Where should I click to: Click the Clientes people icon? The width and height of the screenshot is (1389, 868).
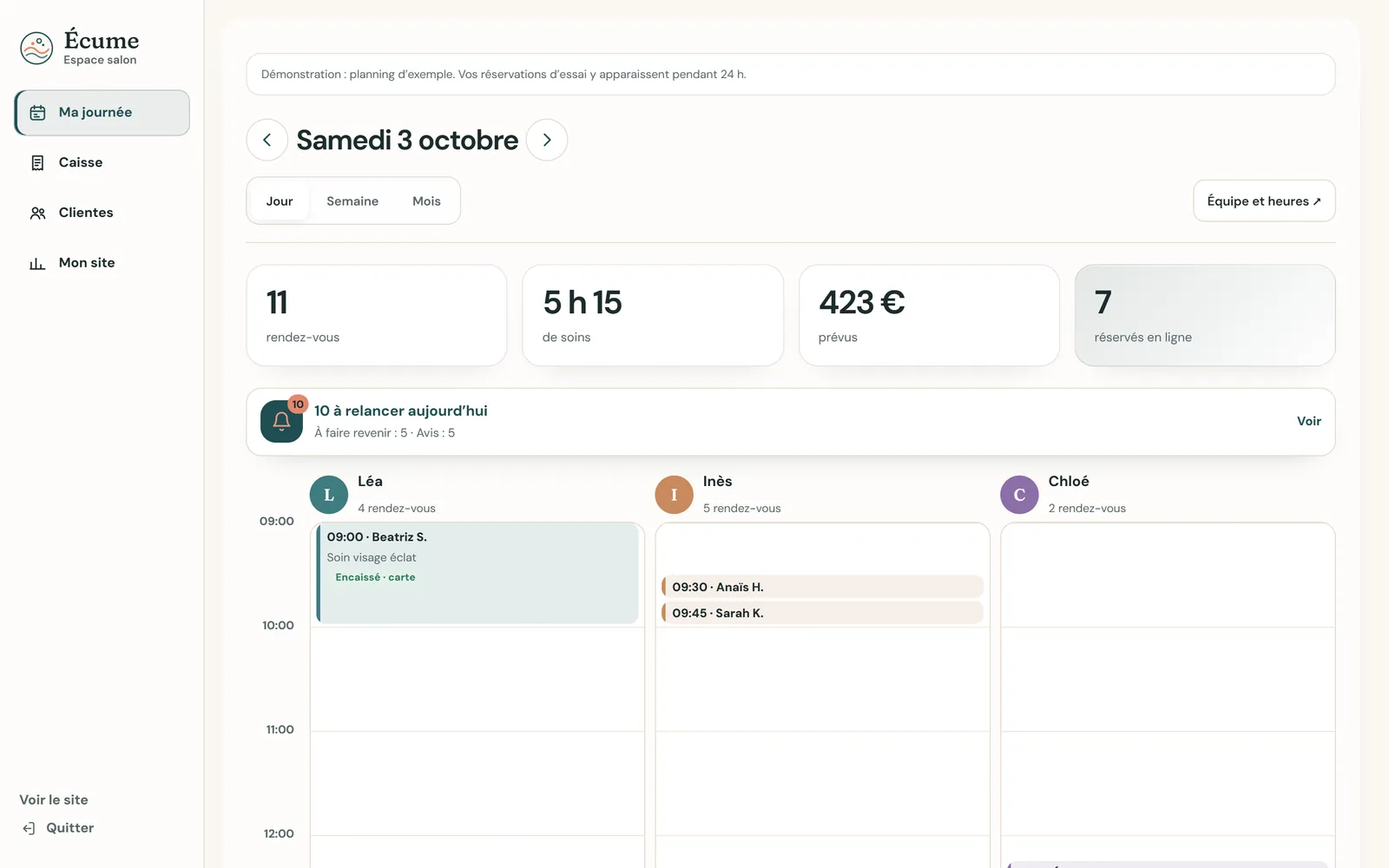[37, 214]
